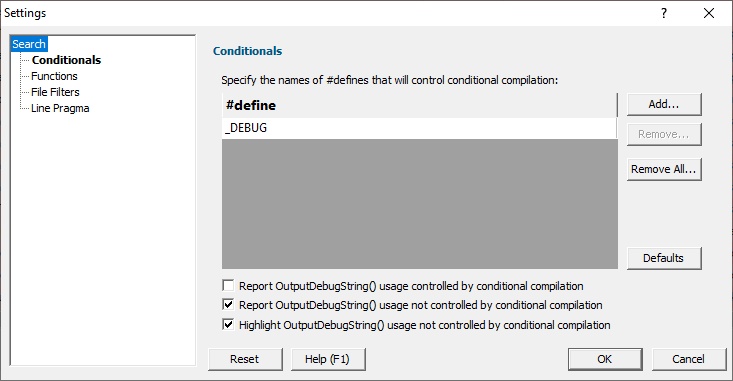Select Conditionals in the settings tree

[66, 60]
